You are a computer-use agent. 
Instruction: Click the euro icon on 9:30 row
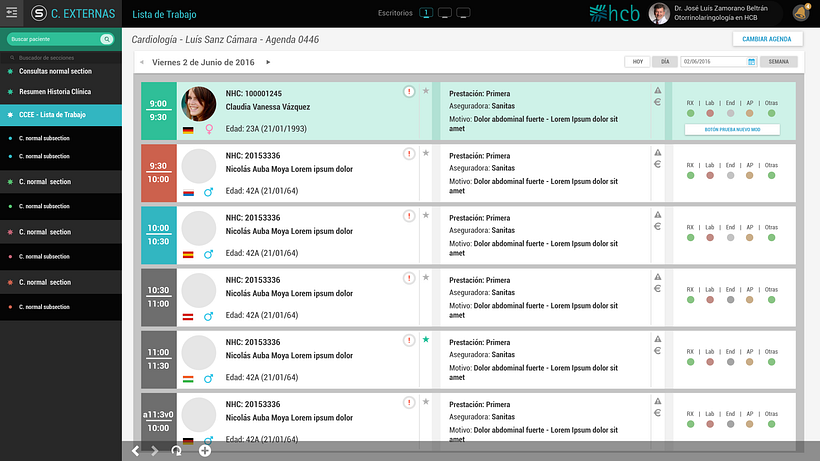pyautogui.click(x=657, y=164)
